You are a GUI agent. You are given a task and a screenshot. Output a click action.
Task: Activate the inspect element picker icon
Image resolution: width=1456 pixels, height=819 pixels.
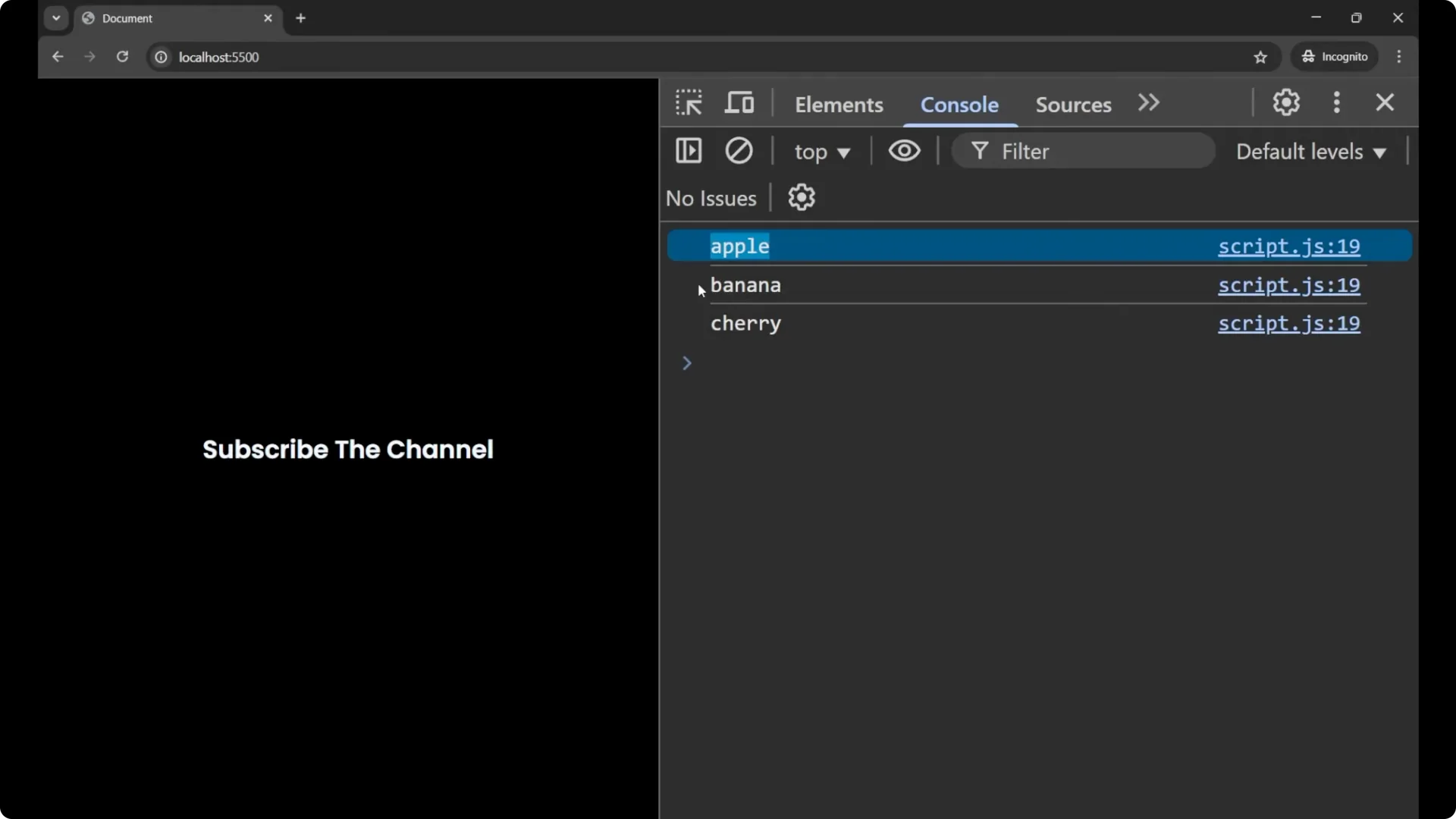(689, 102)
